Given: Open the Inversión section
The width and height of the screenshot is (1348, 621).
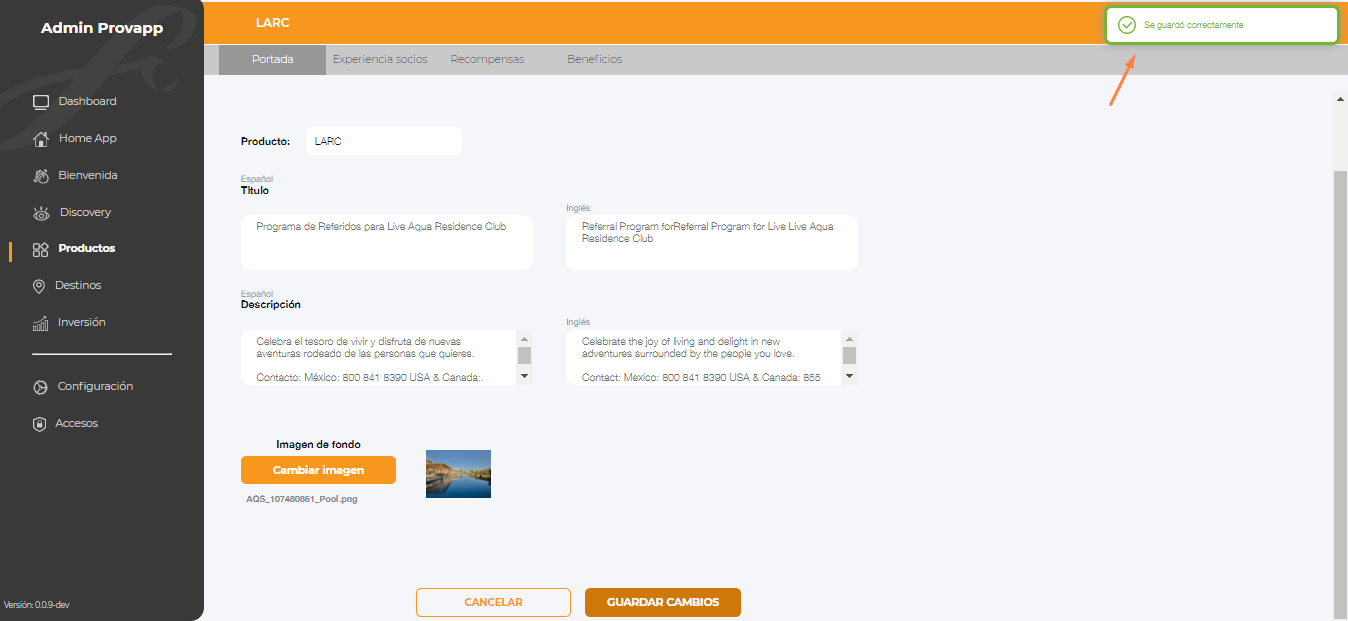Looking at the screenshot, I should pos(82,322).
